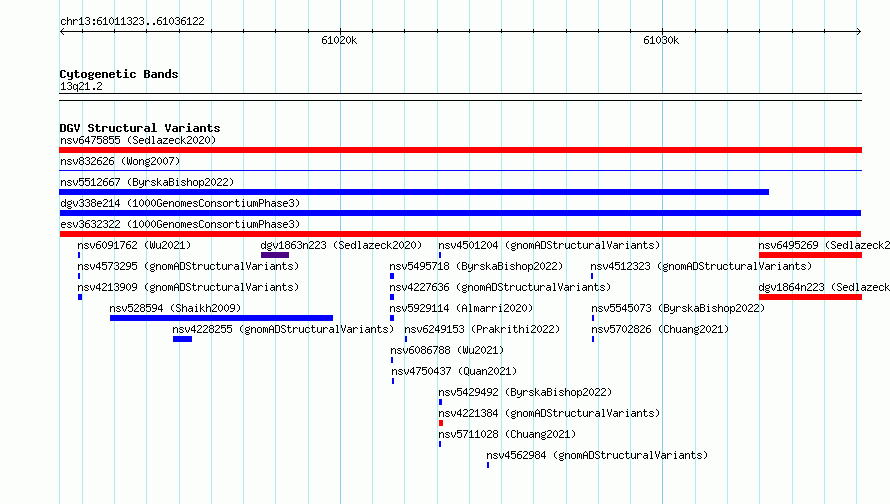Viewport: 890px width, 504px height.
Task: Select the nsv832626 (Wong2007) label
Action: point(120,161)
